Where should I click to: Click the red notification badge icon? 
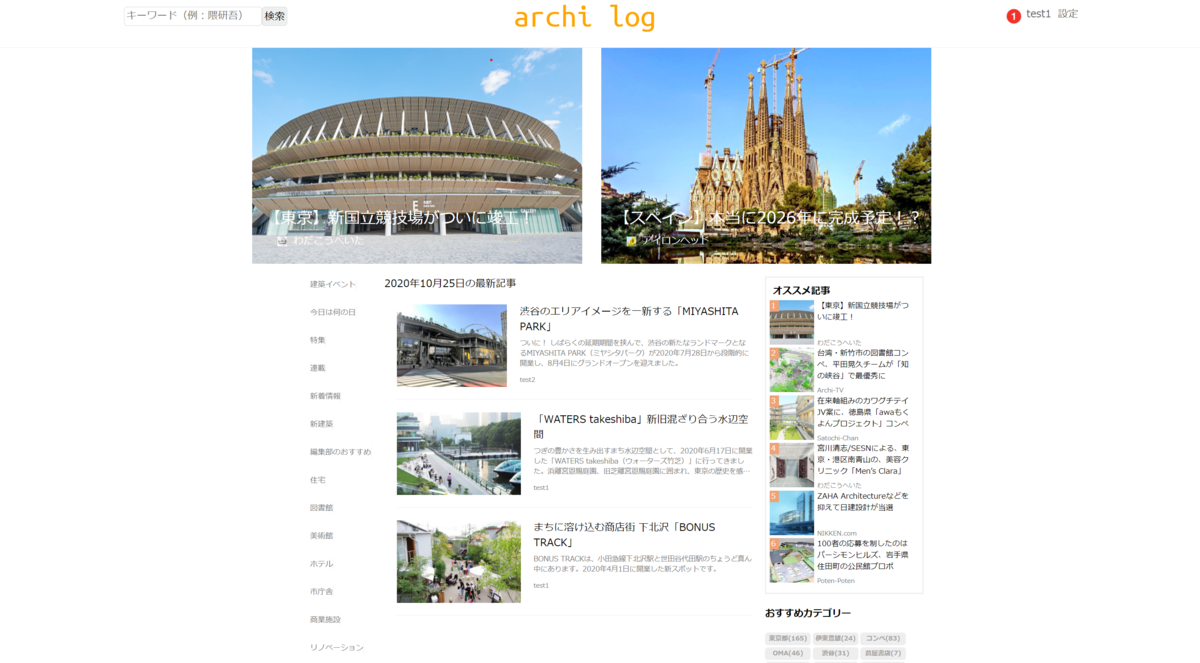coord(1013,16)
